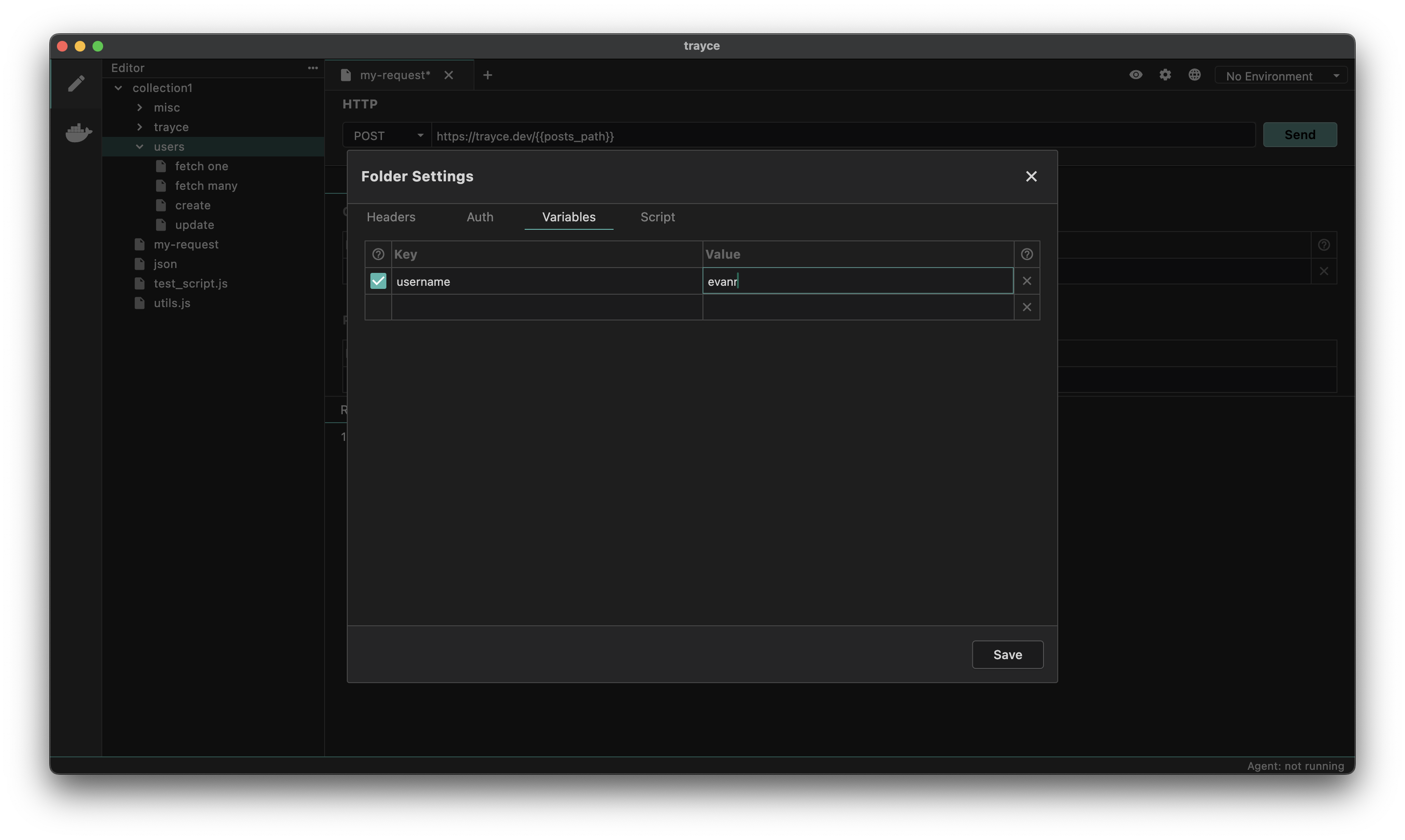
Task: Open the No Environment dropdown
Action: 1281,76
